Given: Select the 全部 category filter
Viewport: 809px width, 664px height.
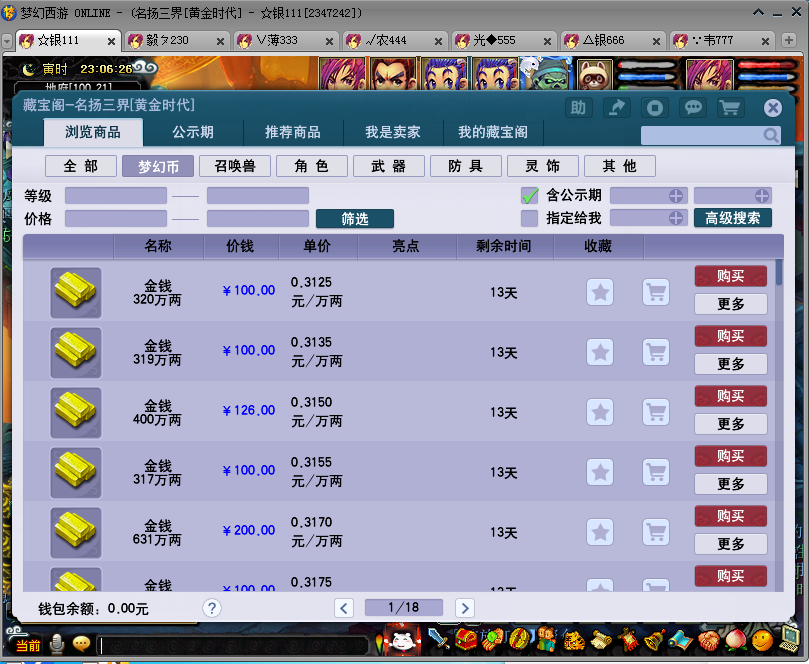Looking at the screenshot, I should (x=81, y=166).
